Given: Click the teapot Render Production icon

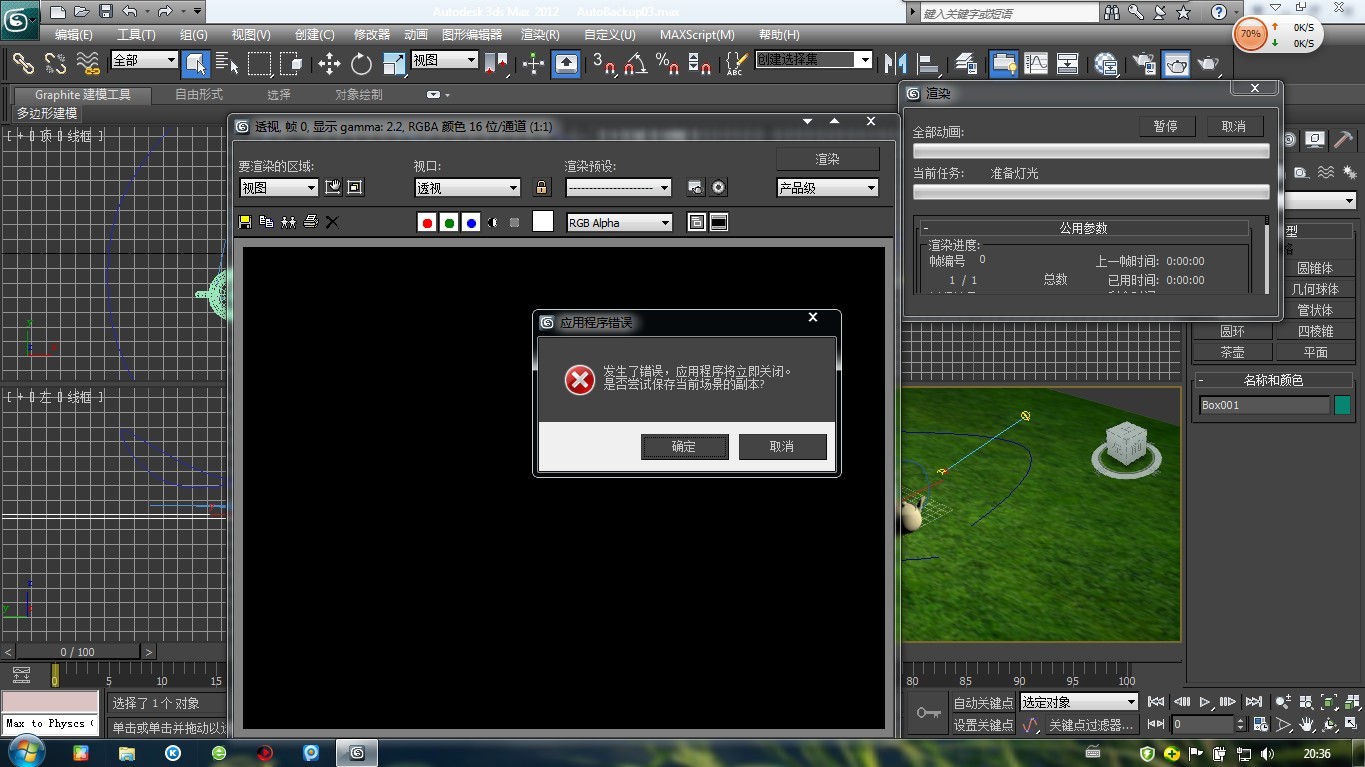Looking at the screenshot, I should 1209,64.
